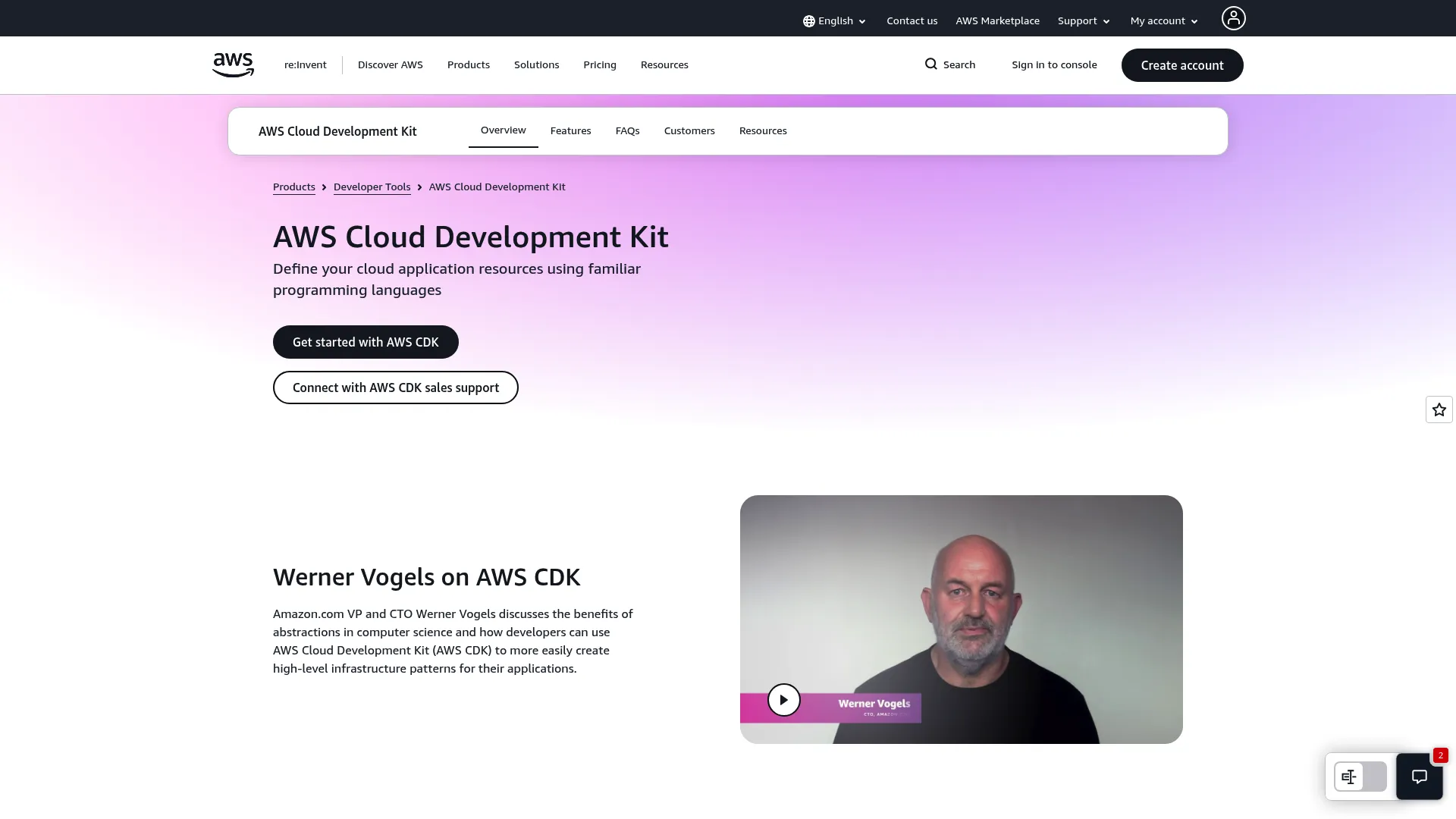Click the magnifying glass search icon
Screen dimensions: 1456x819
click(x=931, y=64)
